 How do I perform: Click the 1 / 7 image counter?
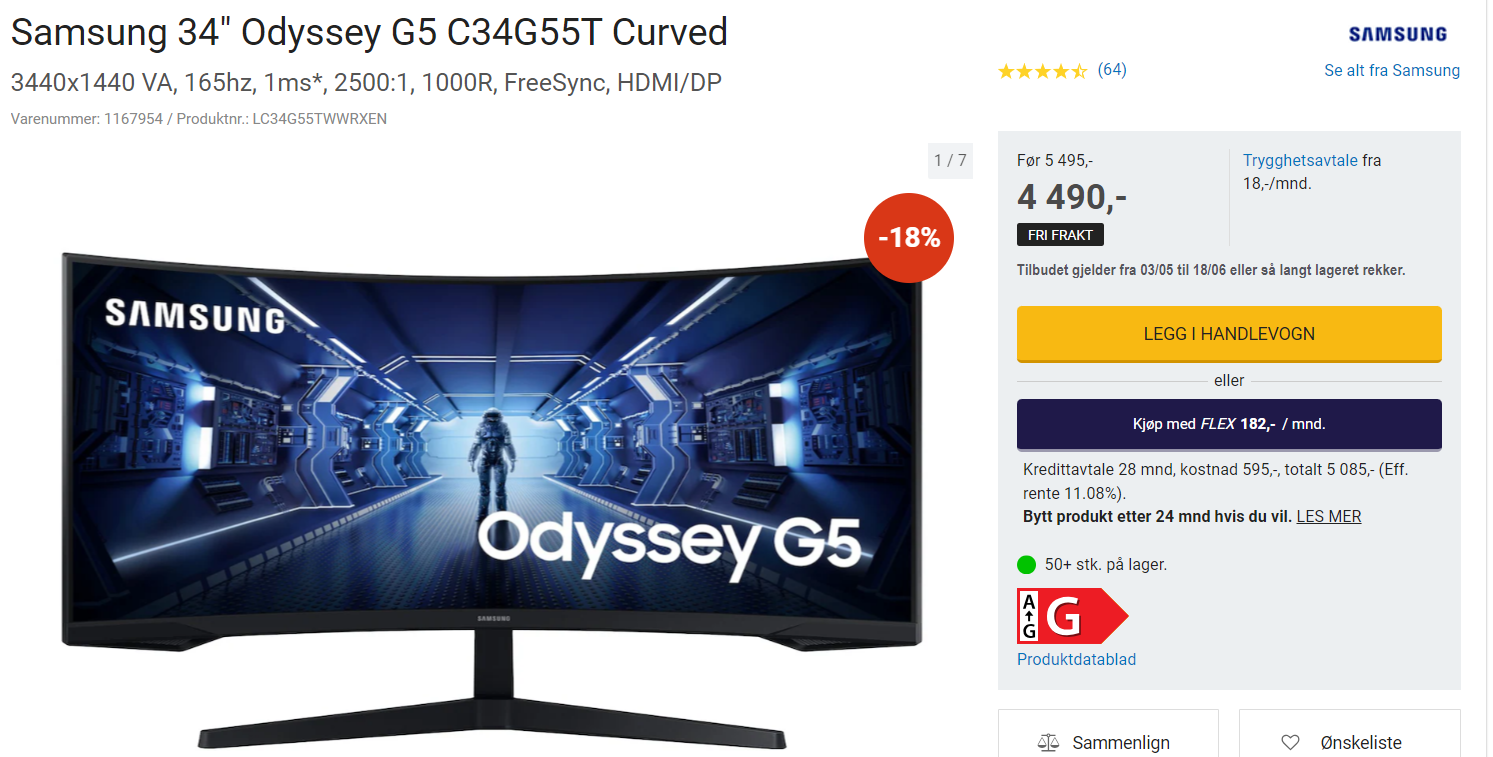pos(950,161)
